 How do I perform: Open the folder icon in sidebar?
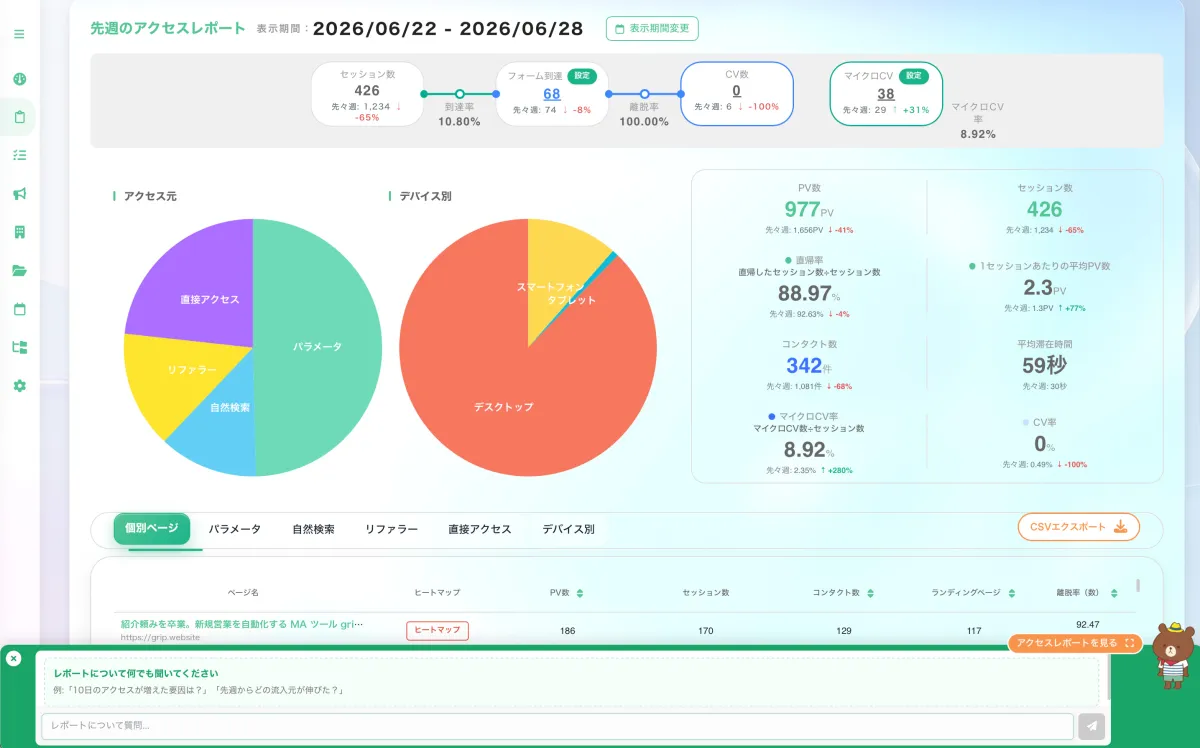coord(19,270)
